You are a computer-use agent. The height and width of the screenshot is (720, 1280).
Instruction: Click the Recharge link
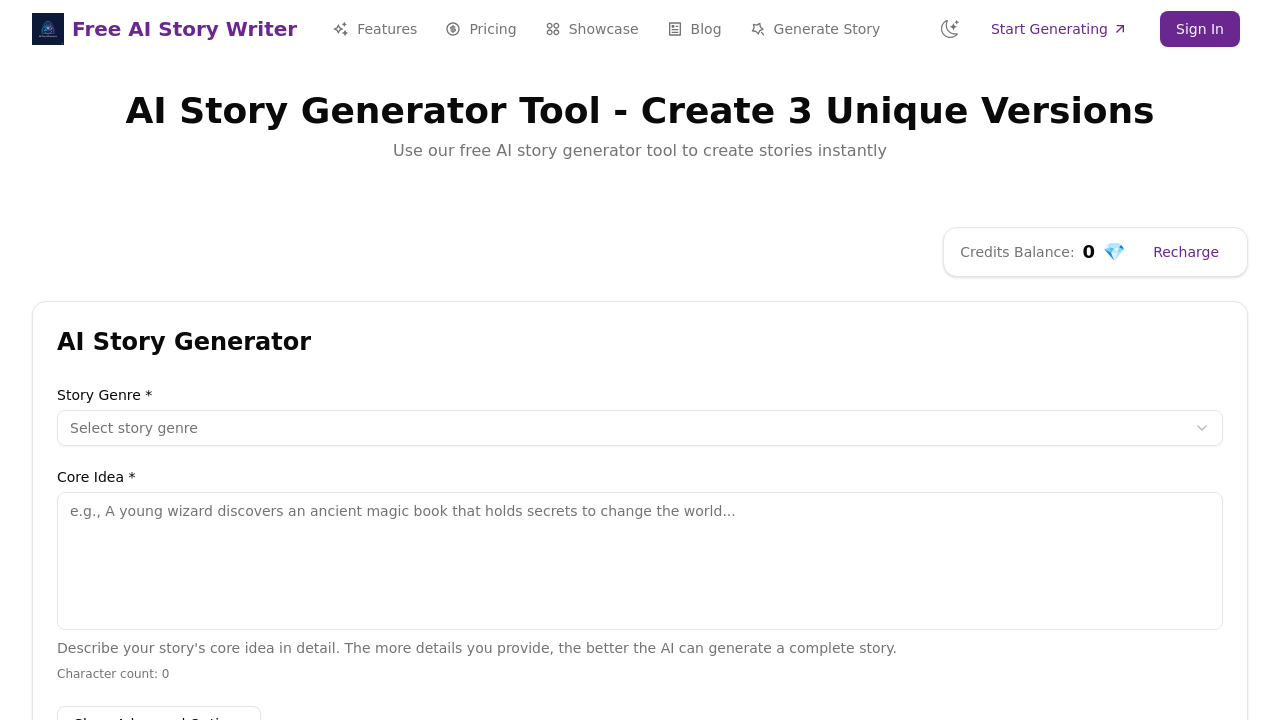(x=1186, y=251)
